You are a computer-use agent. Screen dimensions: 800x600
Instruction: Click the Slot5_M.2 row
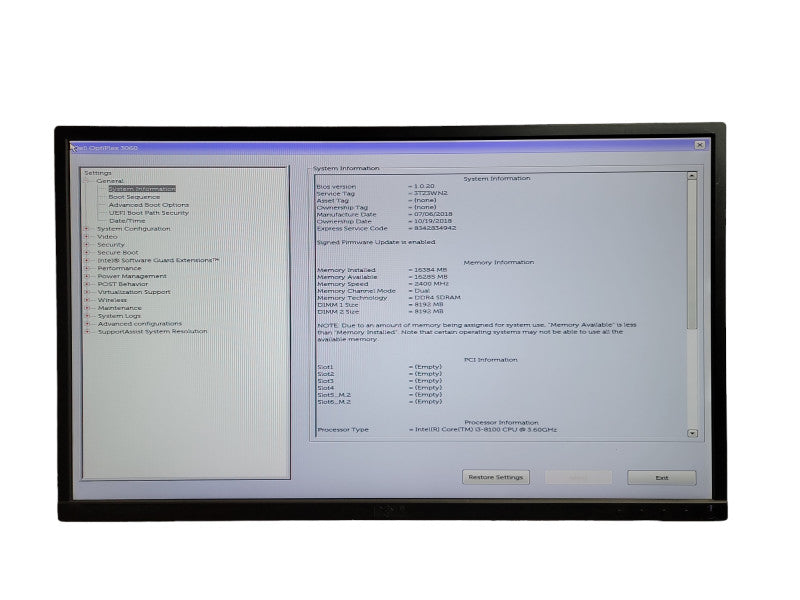[x=380, y=395]
